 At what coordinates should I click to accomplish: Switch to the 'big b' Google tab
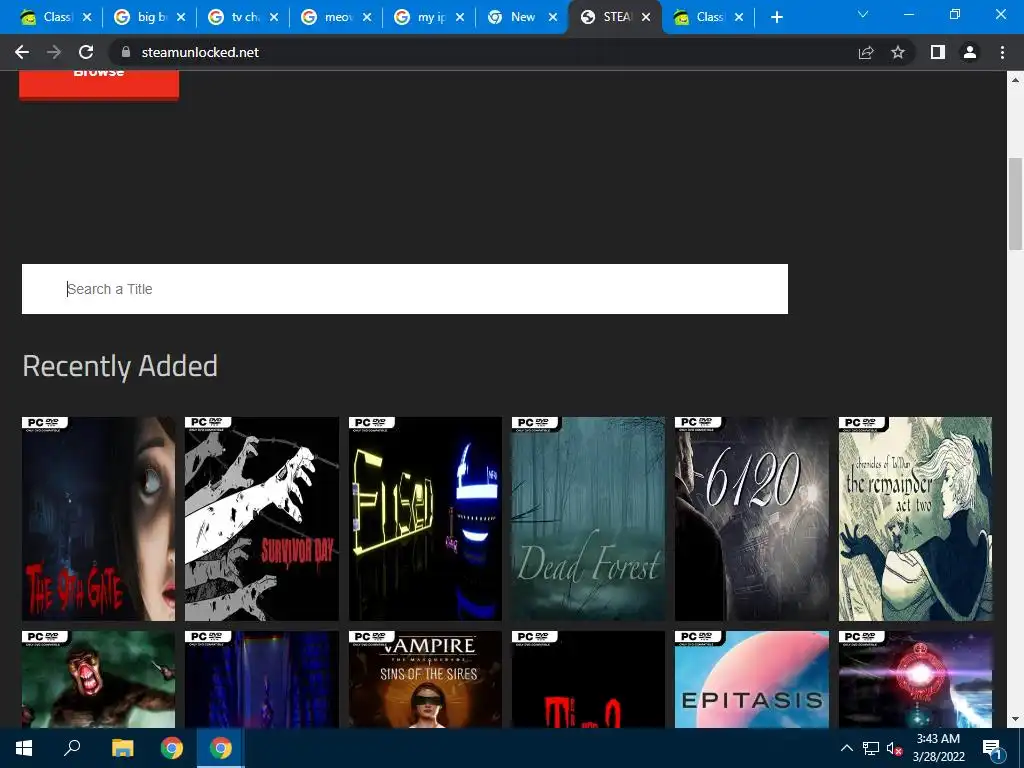[x=150, y=17]
